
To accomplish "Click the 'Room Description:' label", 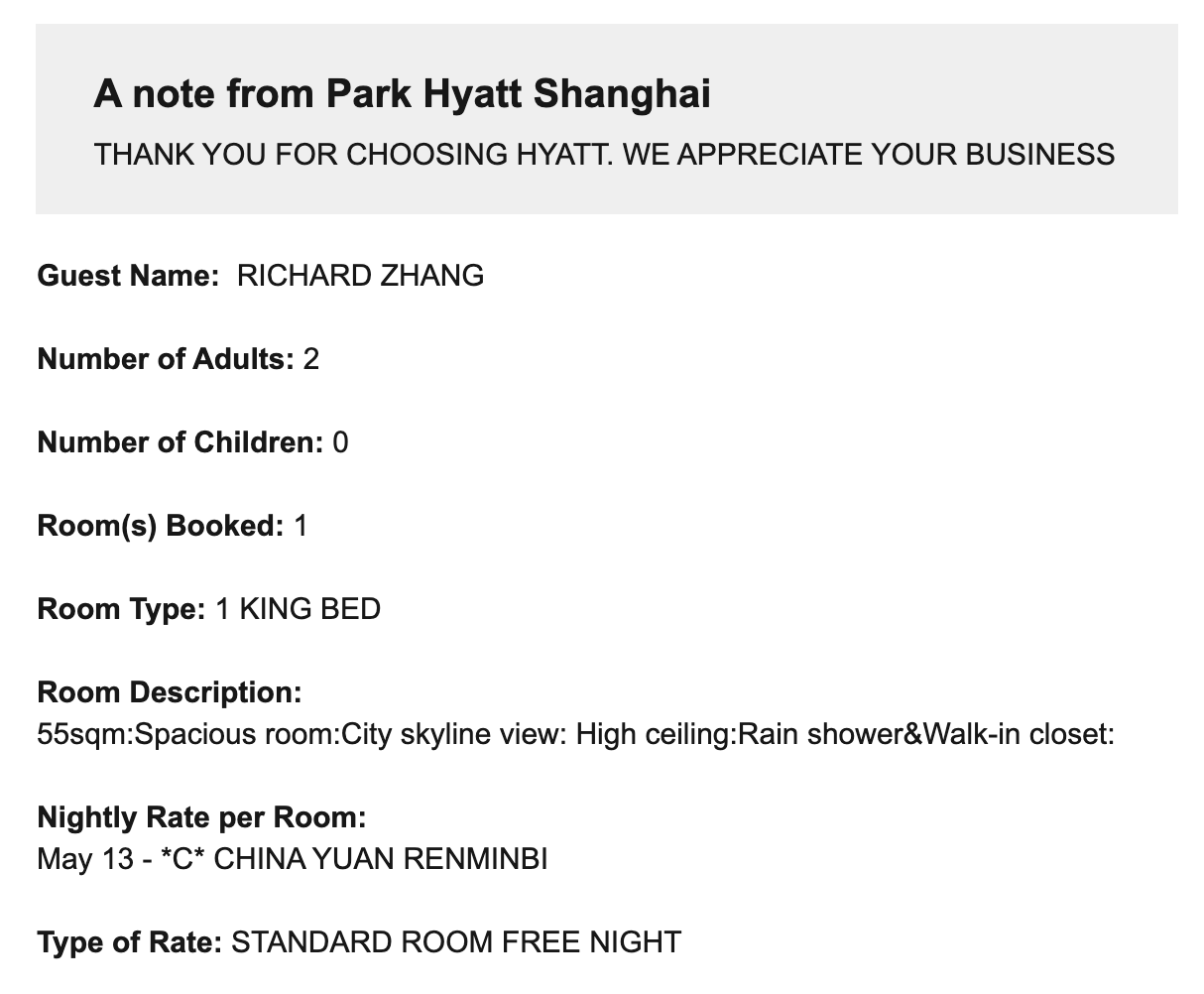I will point(170,692).
